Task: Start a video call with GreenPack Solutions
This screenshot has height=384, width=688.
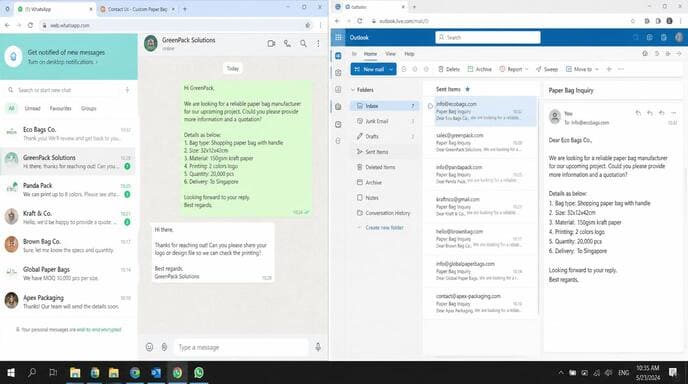Action: click(x=271, y=43)
